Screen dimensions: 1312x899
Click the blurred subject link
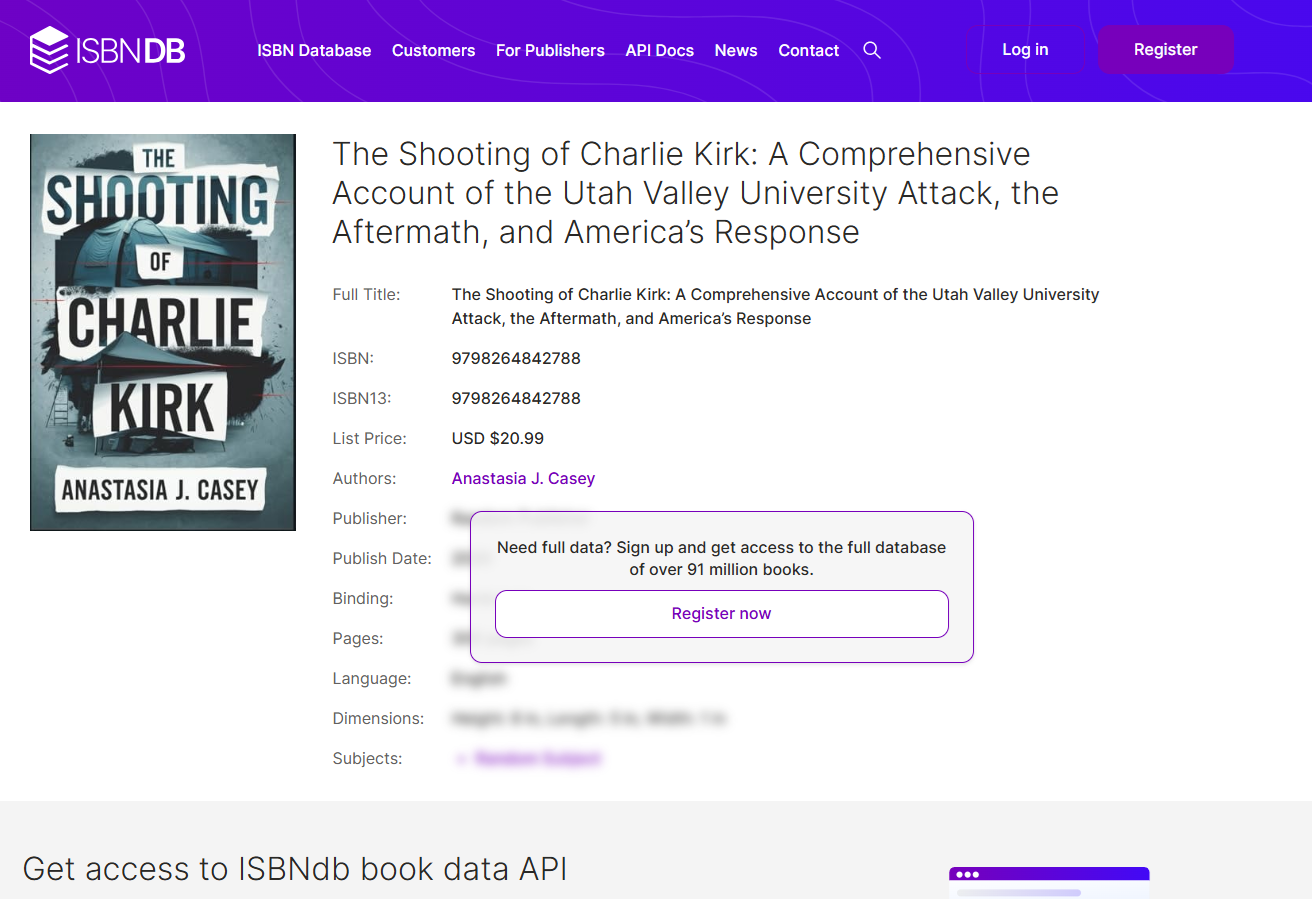click(x=538, y=758)
